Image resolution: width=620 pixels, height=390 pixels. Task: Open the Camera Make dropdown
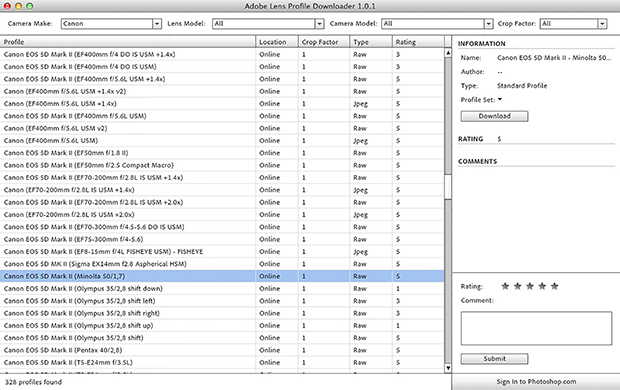pyautogui.click(x=111, y=24)
